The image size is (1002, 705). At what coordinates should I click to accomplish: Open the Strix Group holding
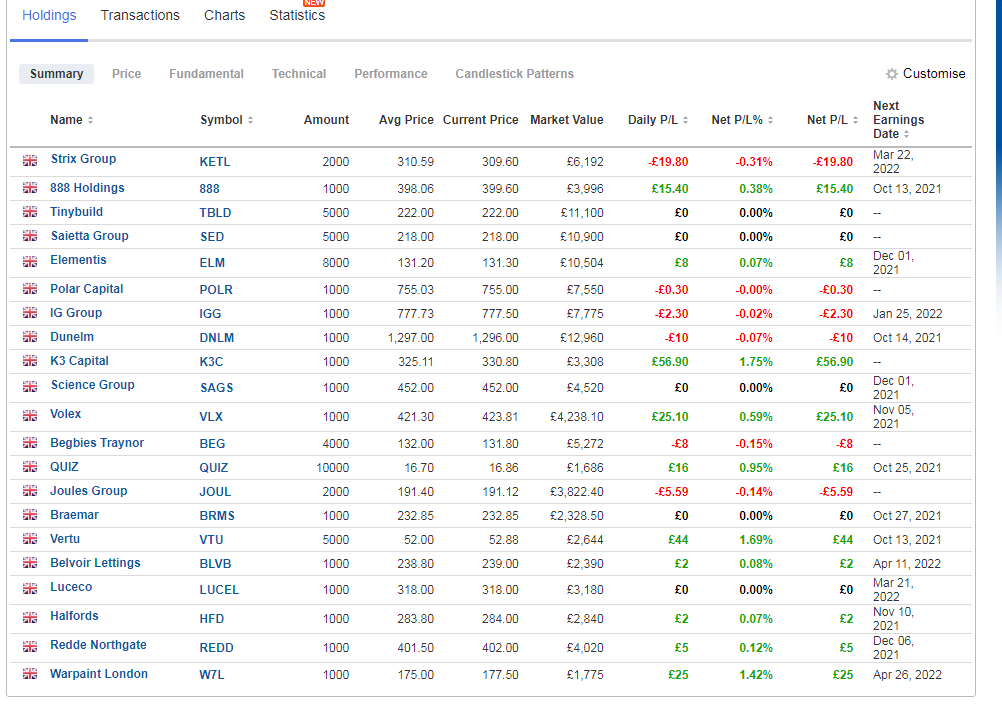click(84, 159)
